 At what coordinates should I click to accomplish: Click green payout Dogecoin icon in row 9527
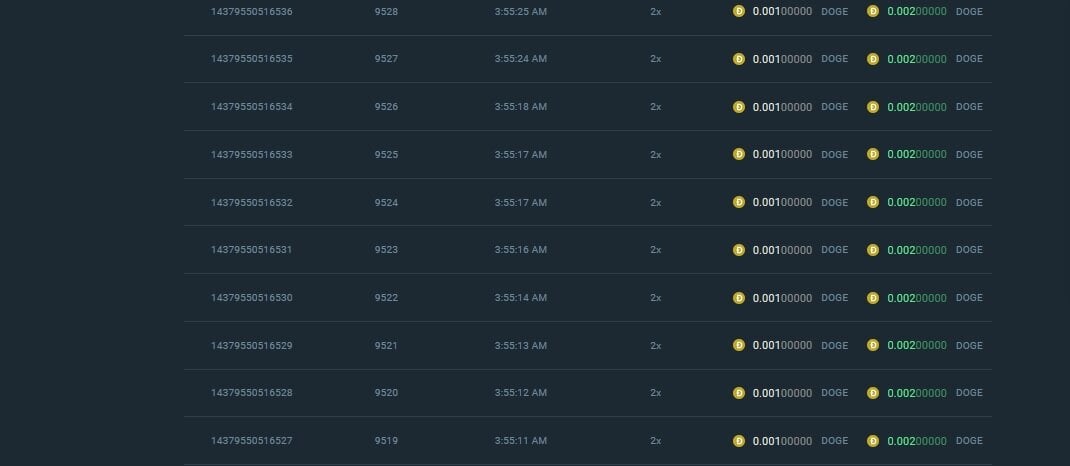(x=873, y=59)
